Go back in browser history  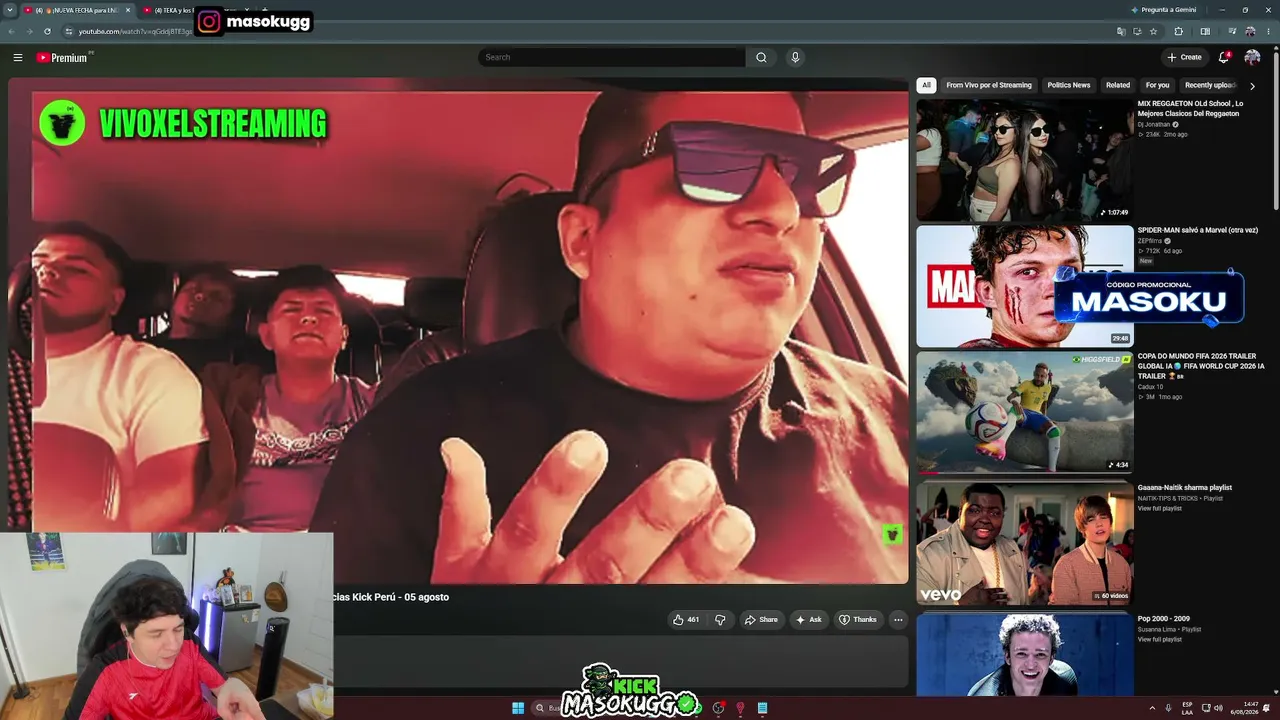12,31
